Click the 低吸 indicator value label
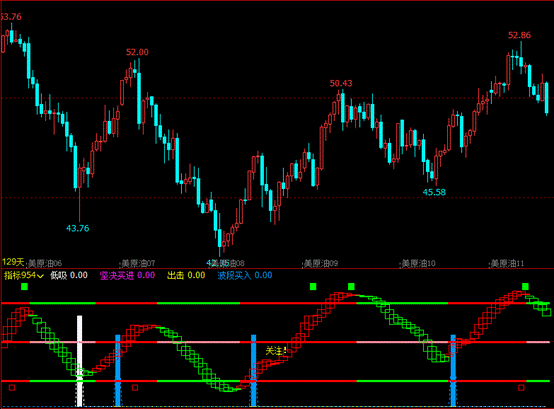The image size is (554, 409). pyautogui.click(x=69, y=275)
